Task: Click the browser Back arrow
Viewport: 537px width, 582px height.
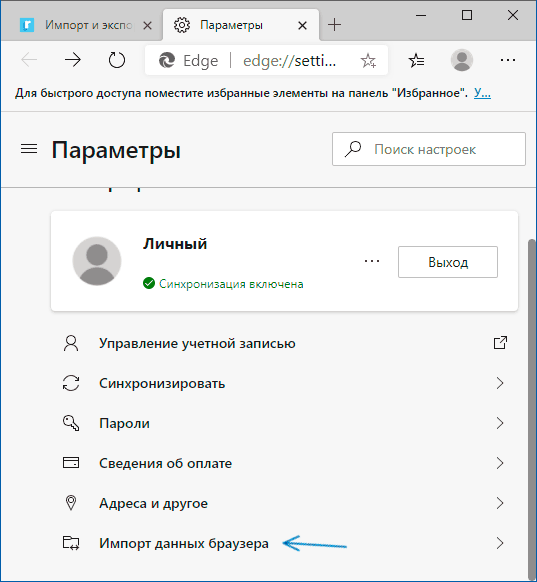Action: [x=29, y=60]
